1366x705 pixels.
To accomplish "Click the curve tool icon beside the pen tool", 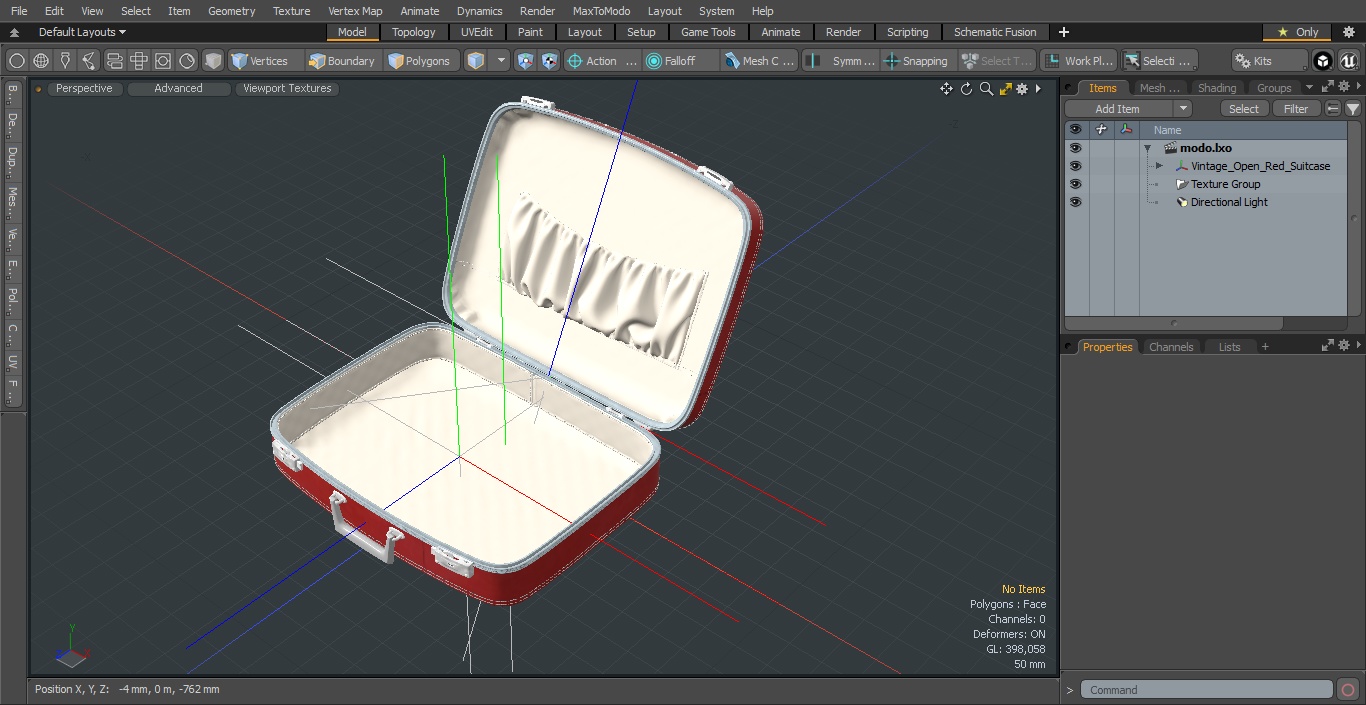I will [90, 61].
